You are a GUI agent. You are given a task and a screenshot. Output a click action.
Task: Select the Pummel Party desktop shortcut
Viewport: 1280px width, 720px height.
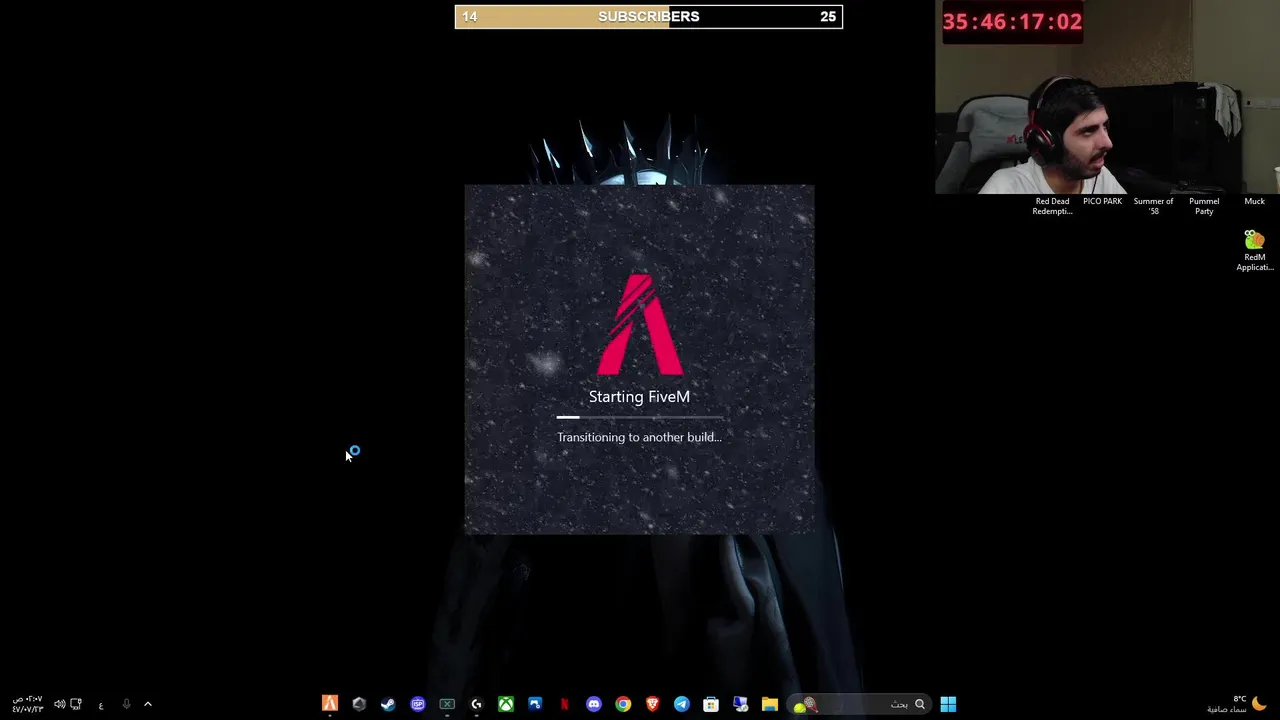1204,205
